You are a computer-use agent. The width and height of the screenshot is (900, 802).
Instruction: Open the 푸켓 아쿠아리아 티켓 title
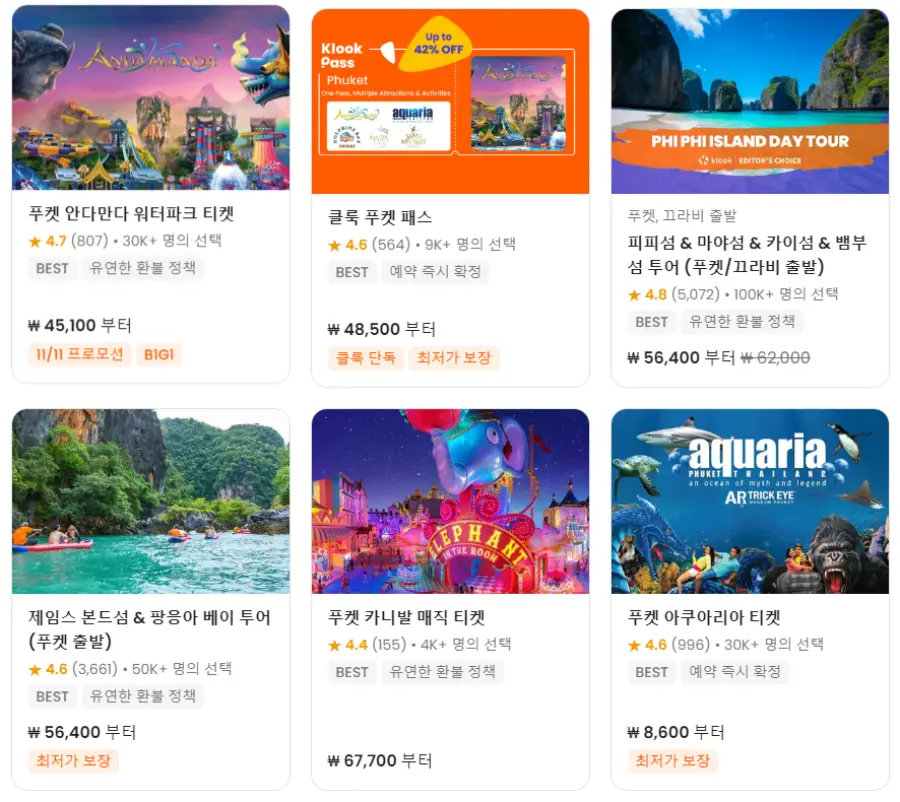[704, 617]
